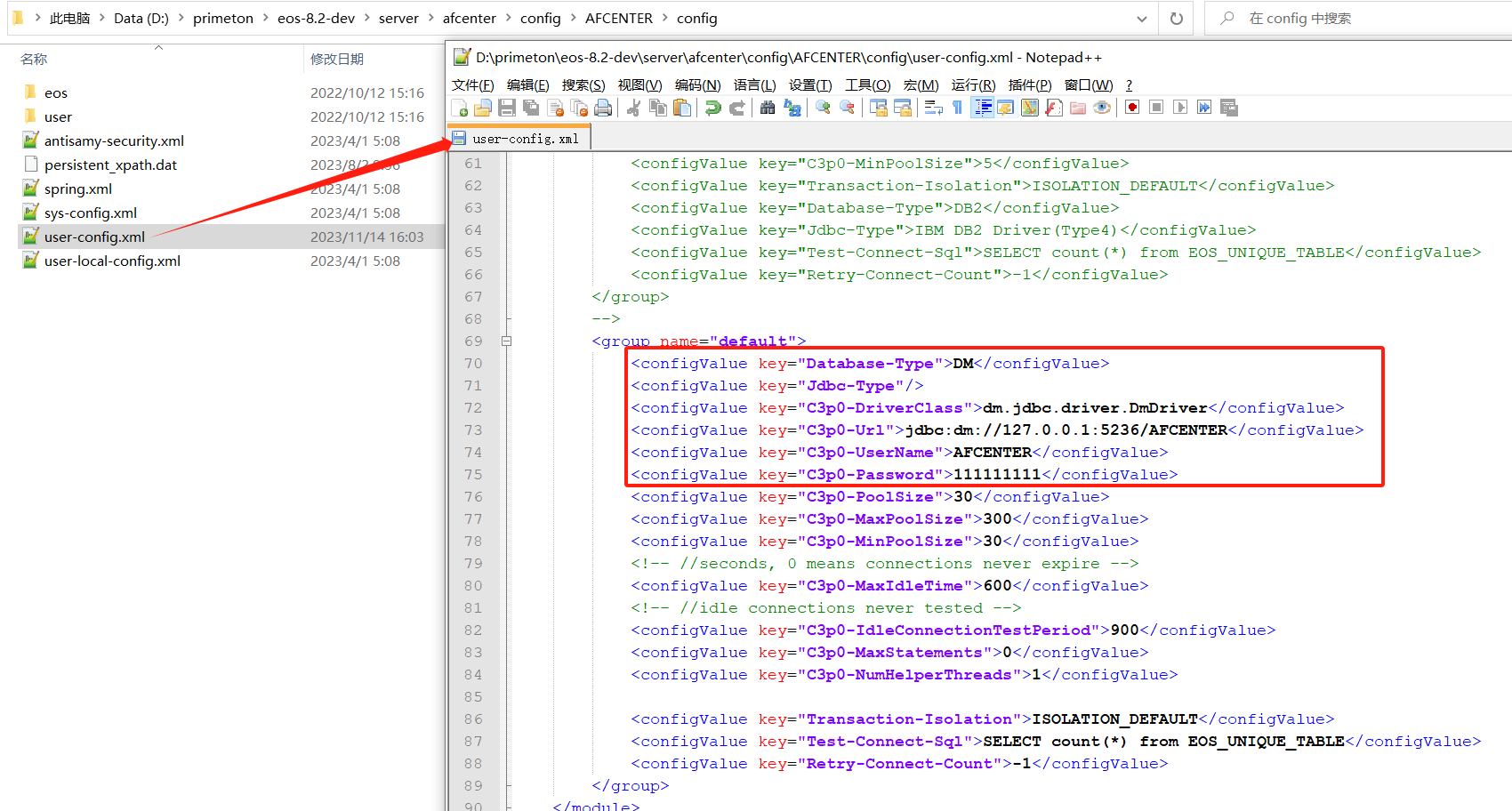The image size is (1512, 811).
Task: Toggle the Indent Guide toolbar button
Action: pyautogui.click(x=983, y=108)
